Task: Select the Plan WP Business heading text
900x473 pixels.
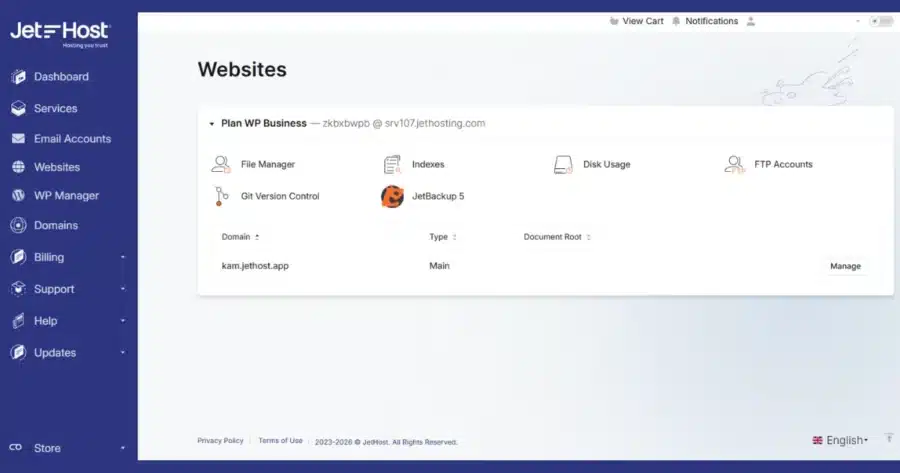Action: pyautogui.click(x=264, y=123)
